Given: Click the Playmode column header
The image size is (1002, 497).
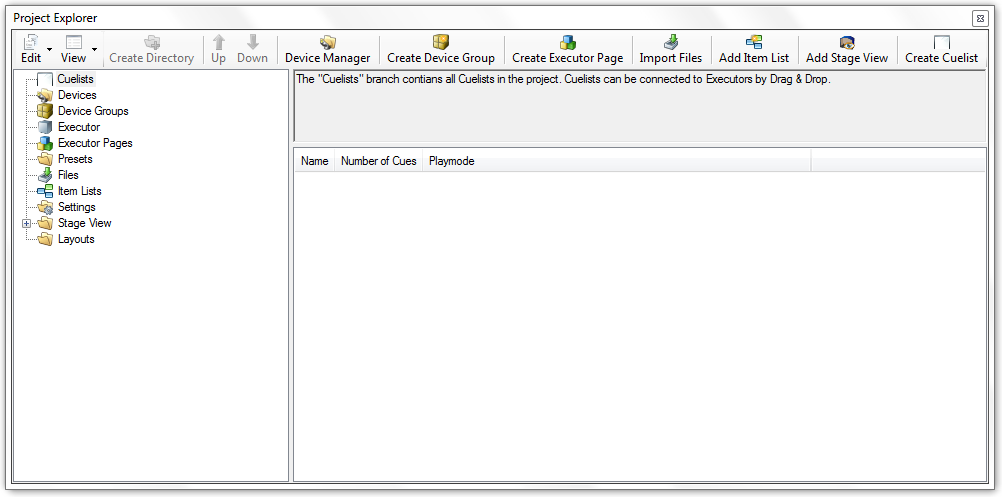Looking at the screenshot, I should coord(451,161).
